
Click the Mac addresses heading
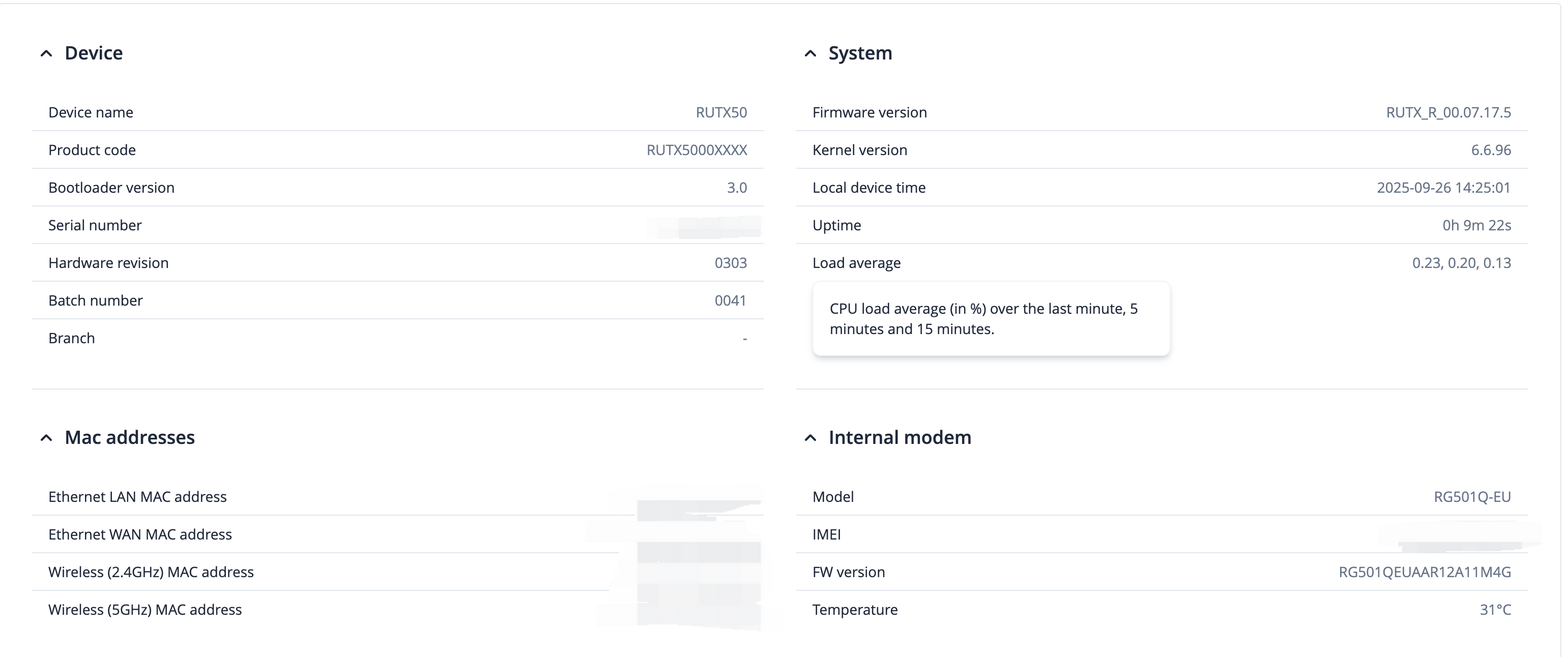(x=130, y=437)
